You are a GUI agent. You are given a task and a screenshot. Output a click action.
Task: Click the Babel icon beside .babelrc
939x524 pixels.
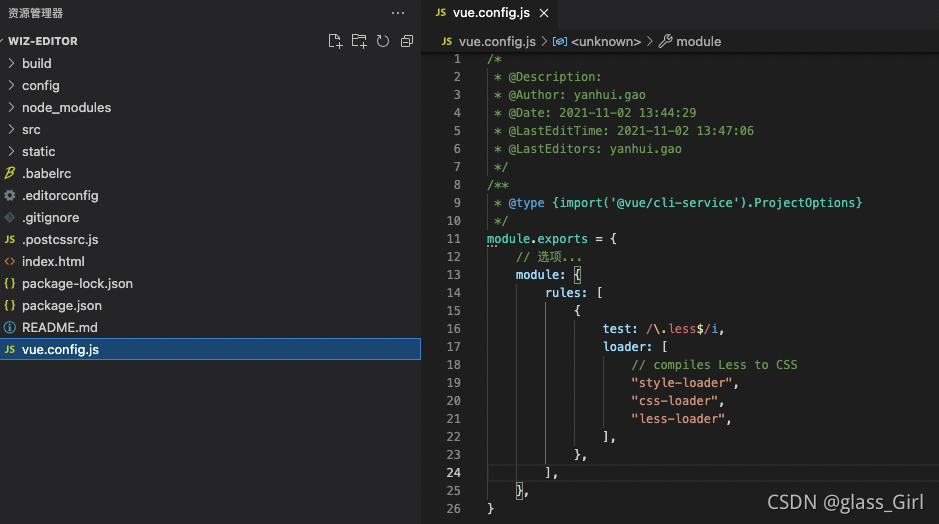tap(10, 173)
